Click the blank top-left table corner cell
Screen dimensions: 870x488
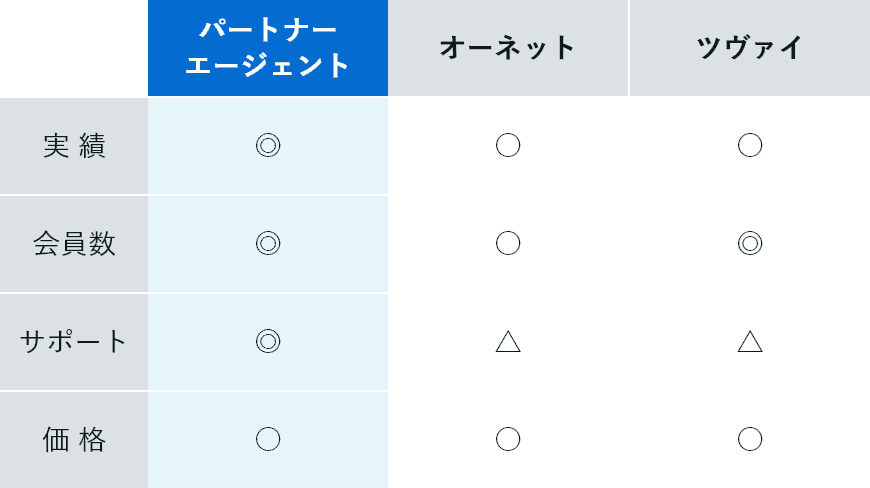click(74, 48)
